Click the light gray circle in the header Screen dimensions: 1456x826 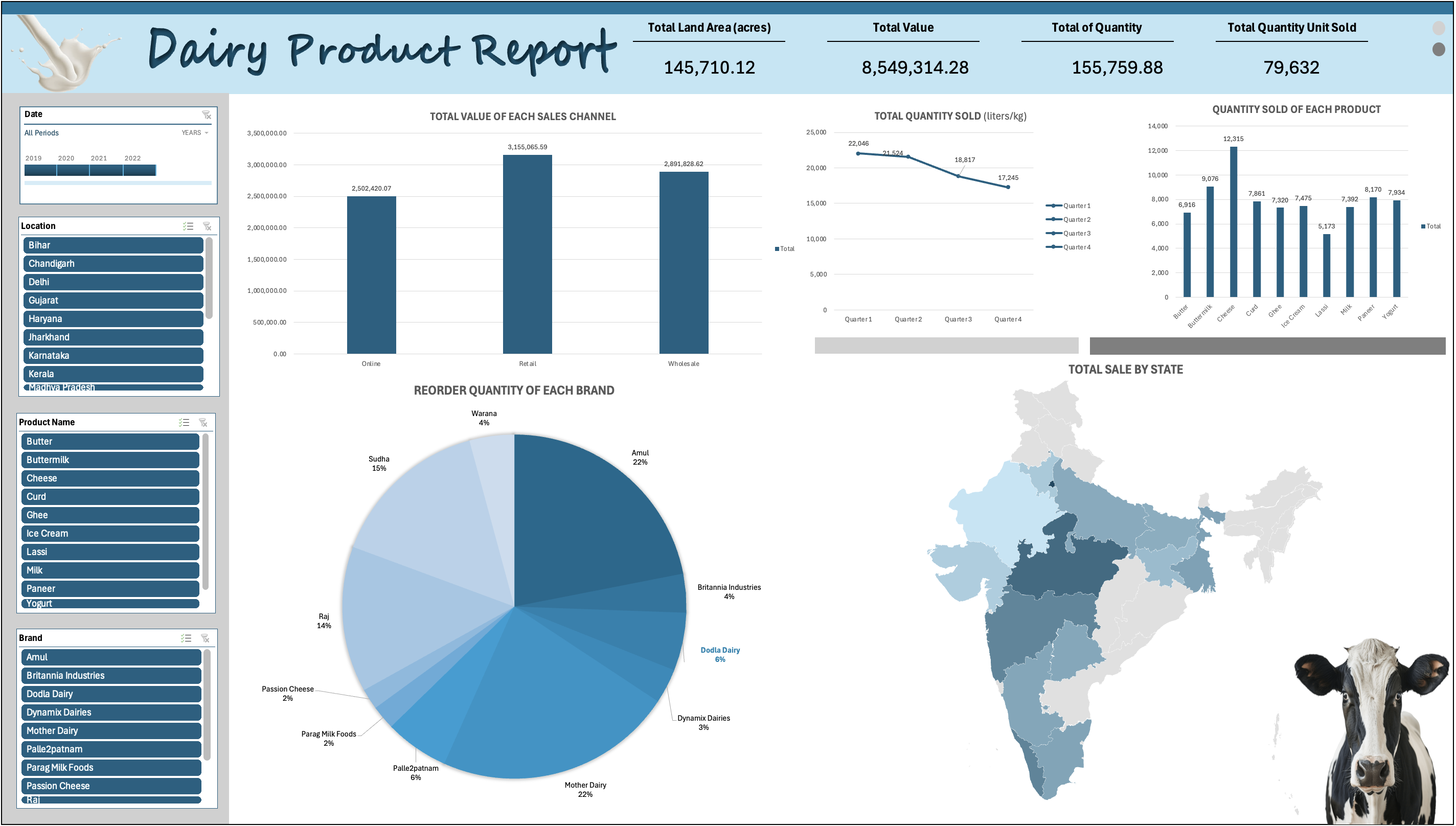(1439, 28)
